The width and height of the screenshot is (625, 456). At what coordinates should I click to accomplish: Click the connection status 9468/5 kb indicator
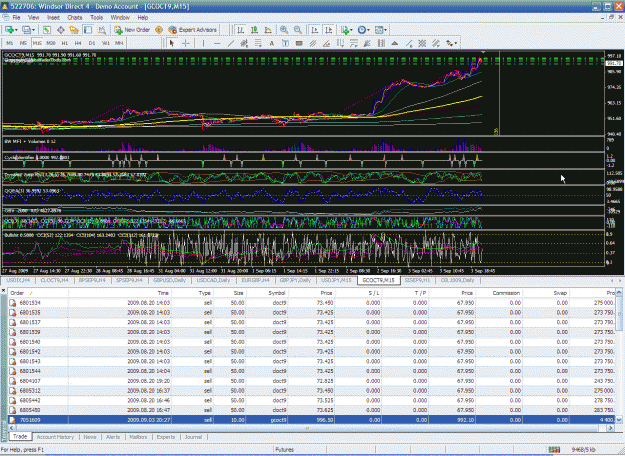pyautogui.click(x=584, y=449)
